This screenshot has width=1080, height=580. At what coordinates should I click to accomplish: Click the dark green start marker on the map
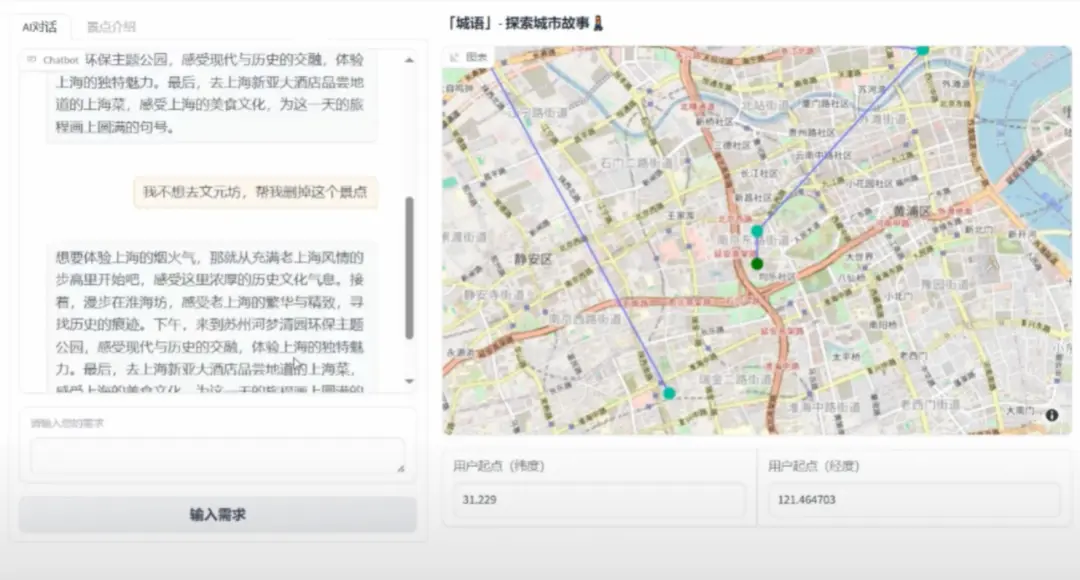pyautogui.click(x=757, y=264)
